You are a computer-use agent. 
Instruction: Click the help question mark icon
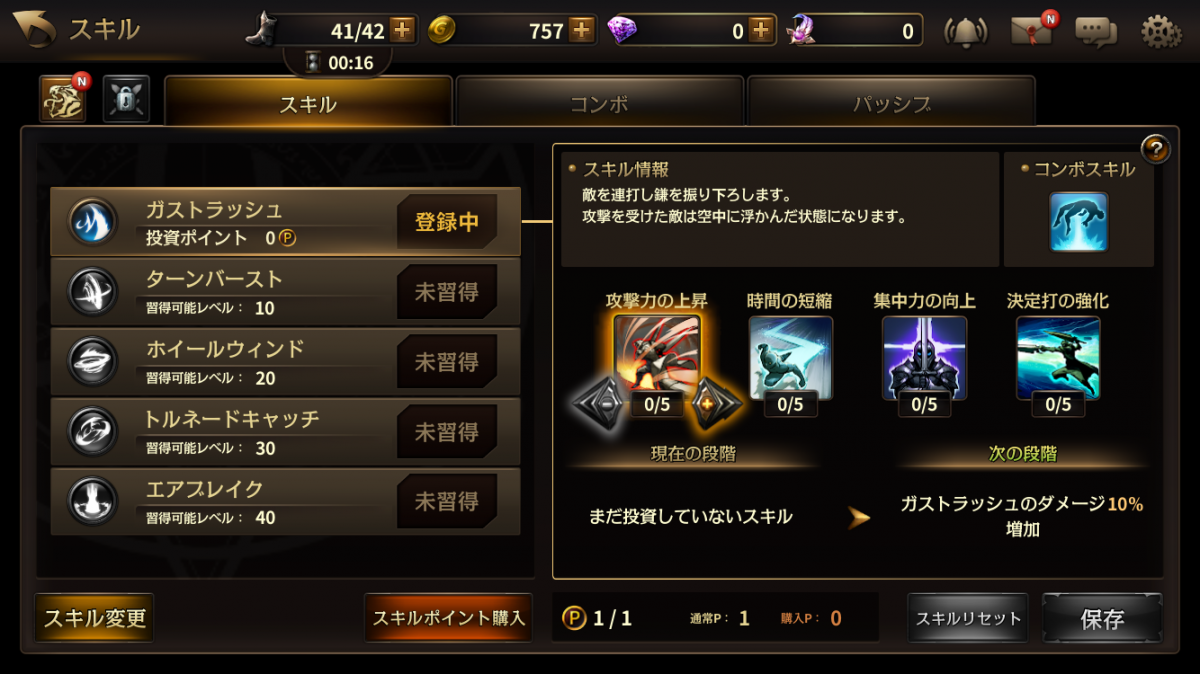pos(1155,149)
